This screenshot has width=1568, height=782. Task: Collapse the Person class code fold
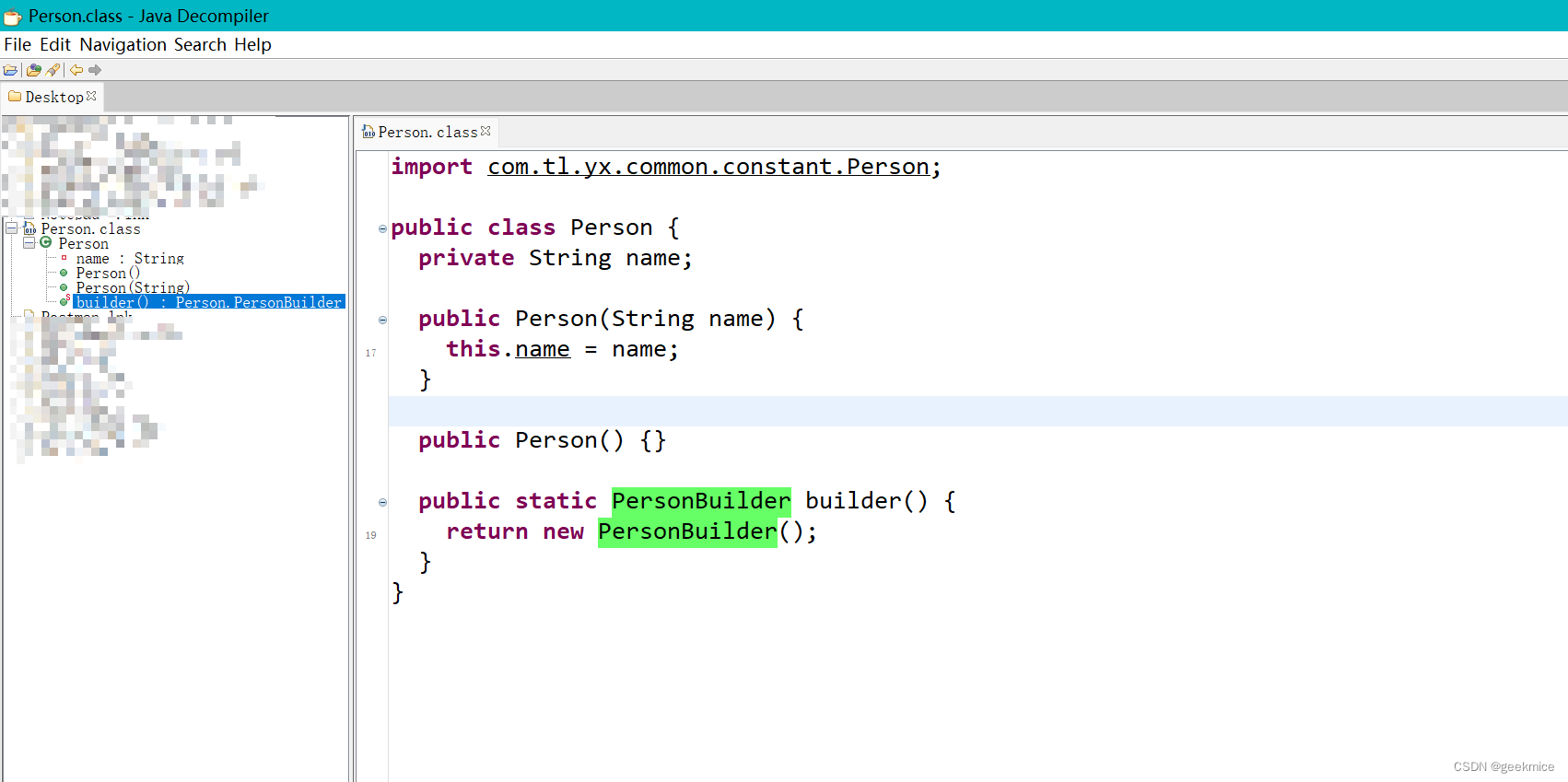pyautogui.click(x=382, y=228)
